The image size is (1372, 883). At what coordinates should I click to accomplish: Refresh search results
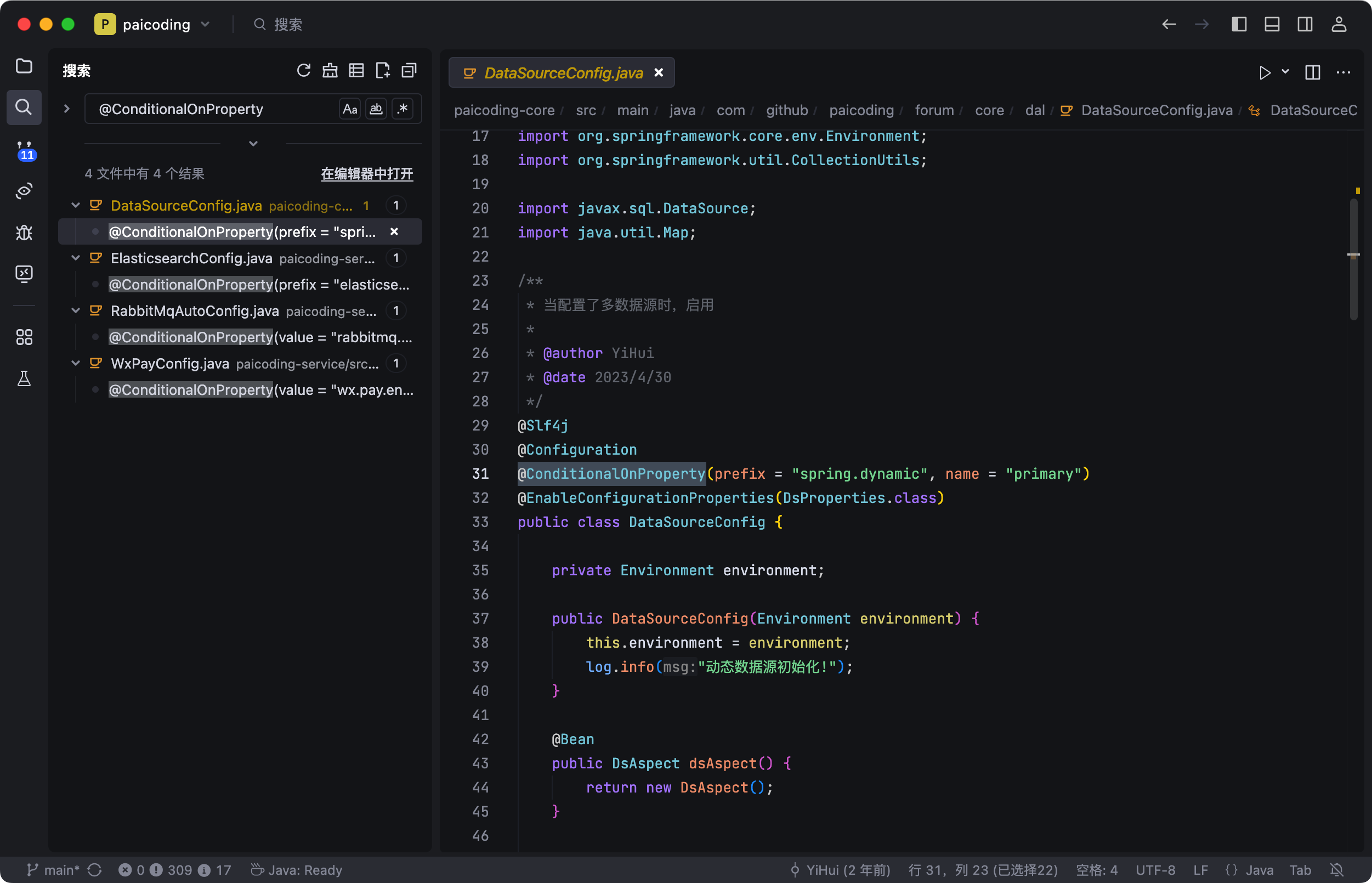coord(303,71)
